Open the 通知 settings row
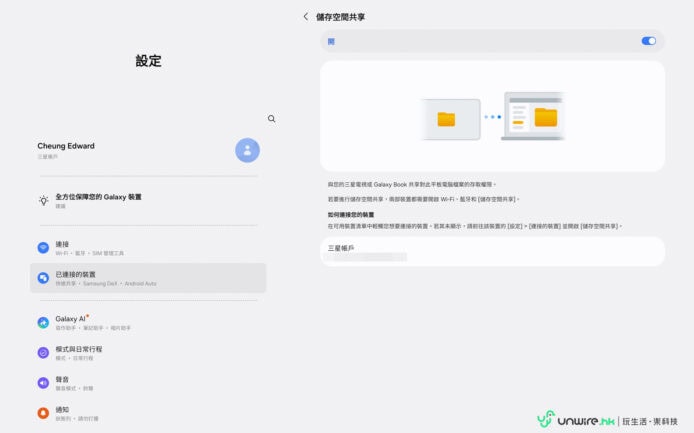Image resolution: width=694 pixels, height=433 pixels. point(148,413)
